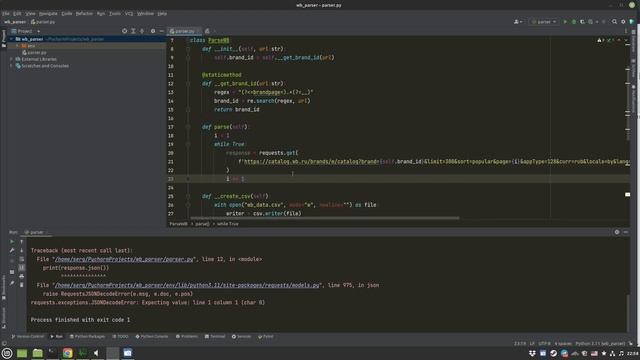Click 'while True' breadcrumb under editor
Viewport: 640px width, 360px height.
point(228,224)
